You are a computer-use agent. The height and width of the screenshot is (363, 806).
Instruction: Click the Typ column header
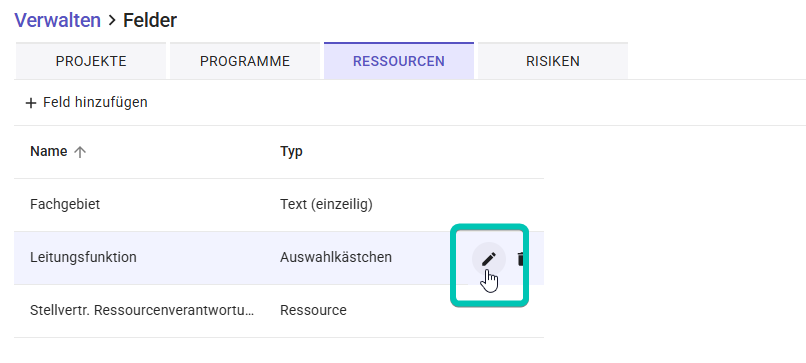click(291, 151)
